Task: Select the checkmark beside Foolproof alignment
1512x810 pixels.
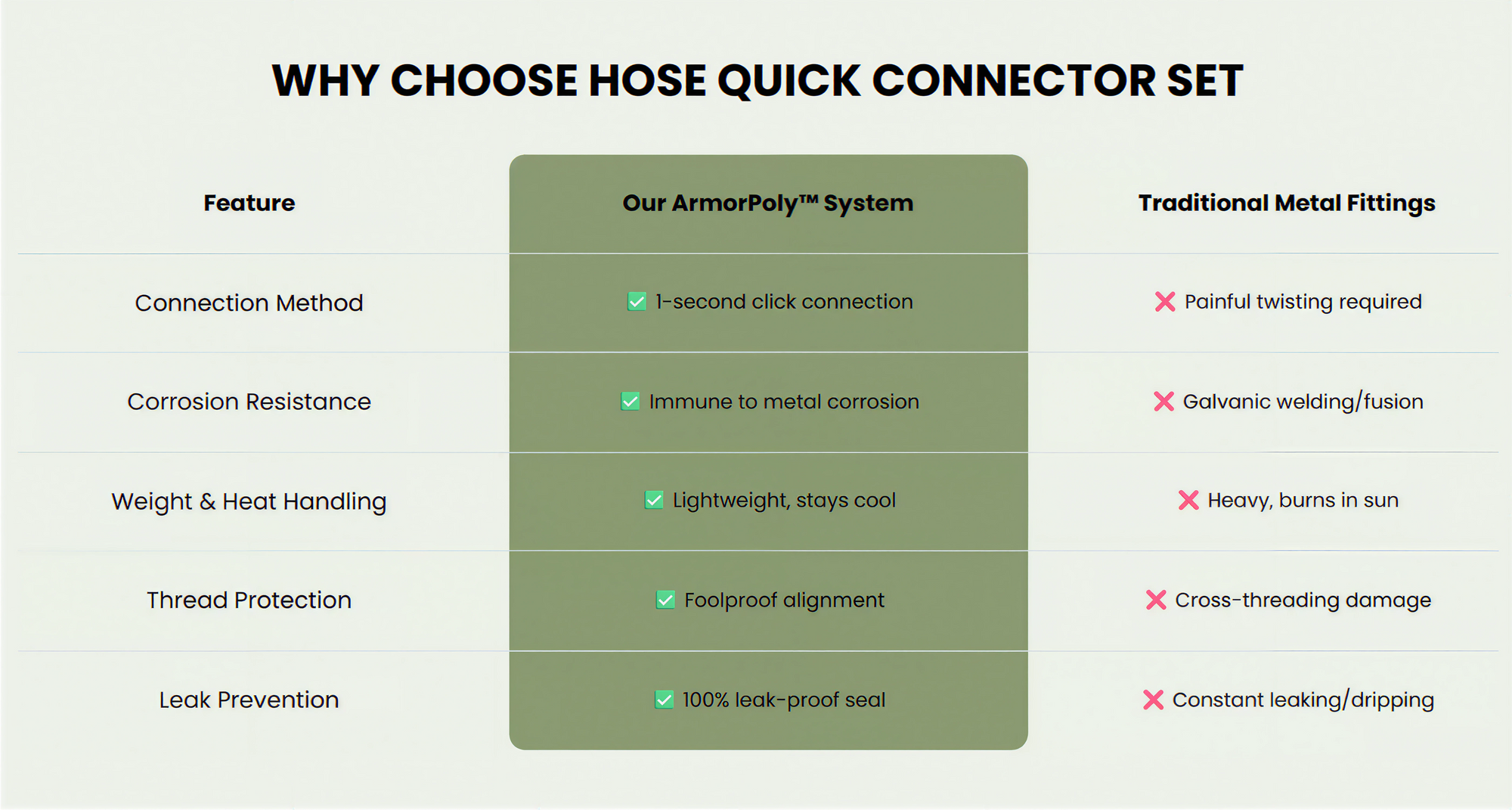Action: pyautogui.click(x=665, y=600)
